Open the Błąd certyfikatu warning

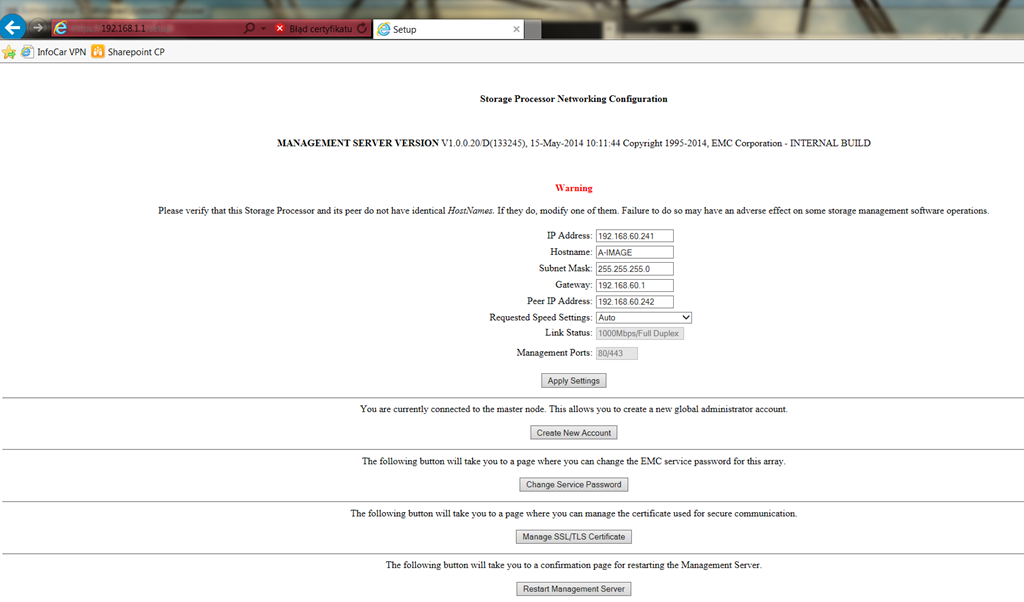320,29
